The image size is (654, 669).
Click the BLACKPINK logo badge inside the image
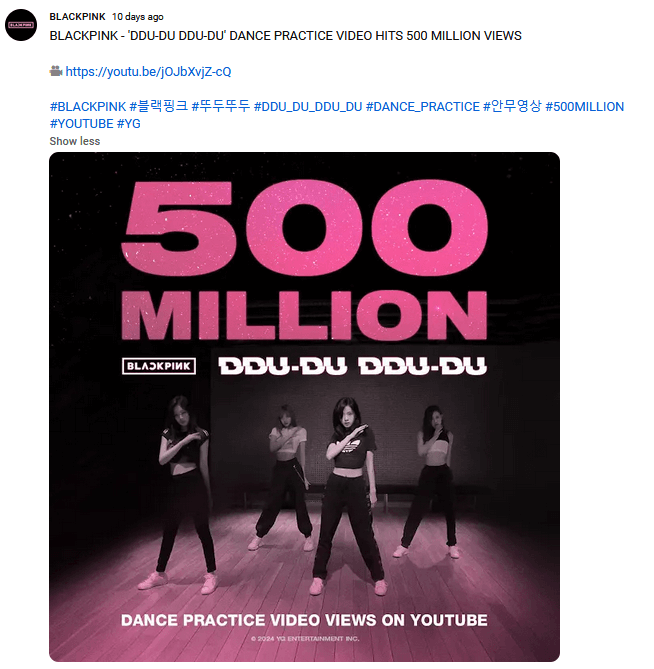(x=158, y=365)
